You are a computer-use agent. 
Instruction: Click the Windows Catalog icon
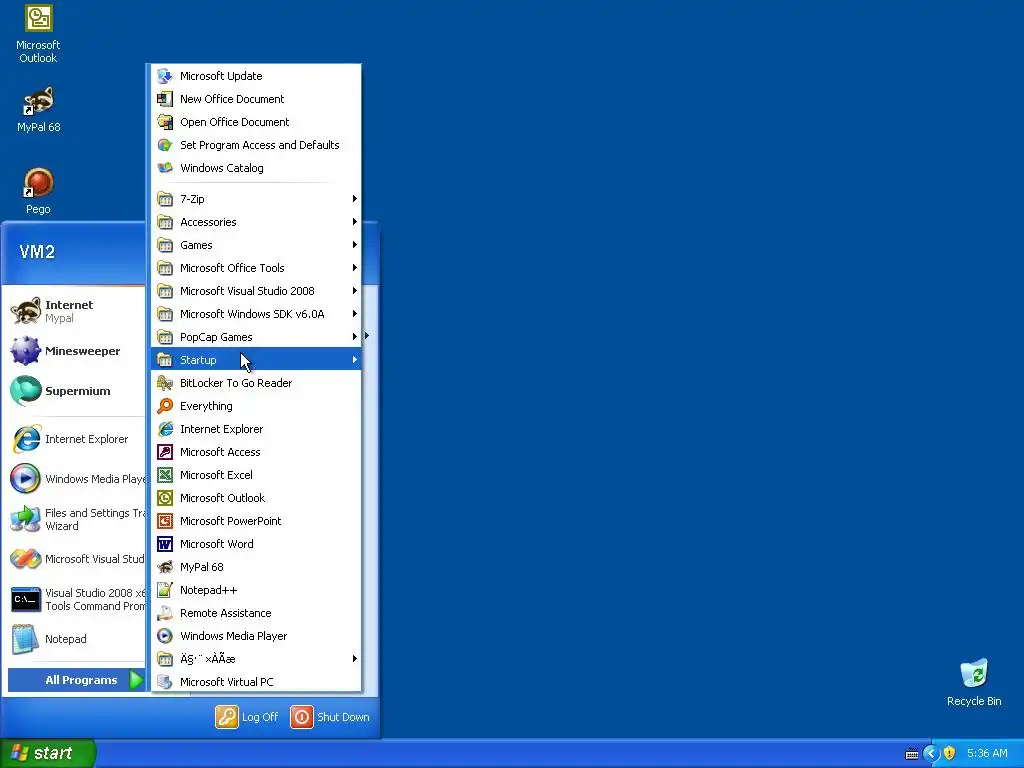[165, 168]
